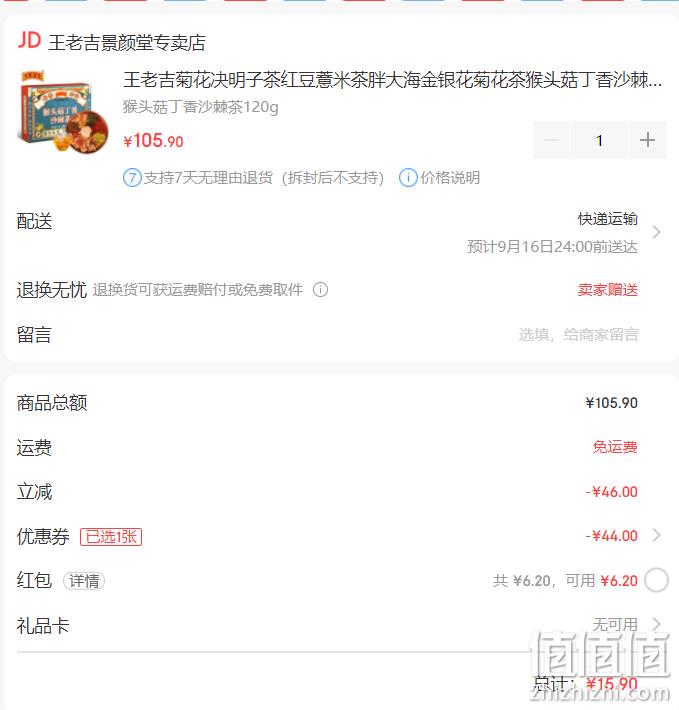Click the product title text link
Image resolution: width=679 pixels, height=710 pixels.
392,80
